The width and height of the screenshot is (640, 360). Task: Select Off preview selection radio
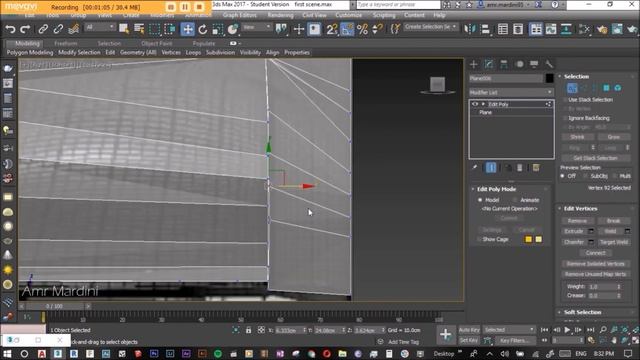tap(562, 176)
